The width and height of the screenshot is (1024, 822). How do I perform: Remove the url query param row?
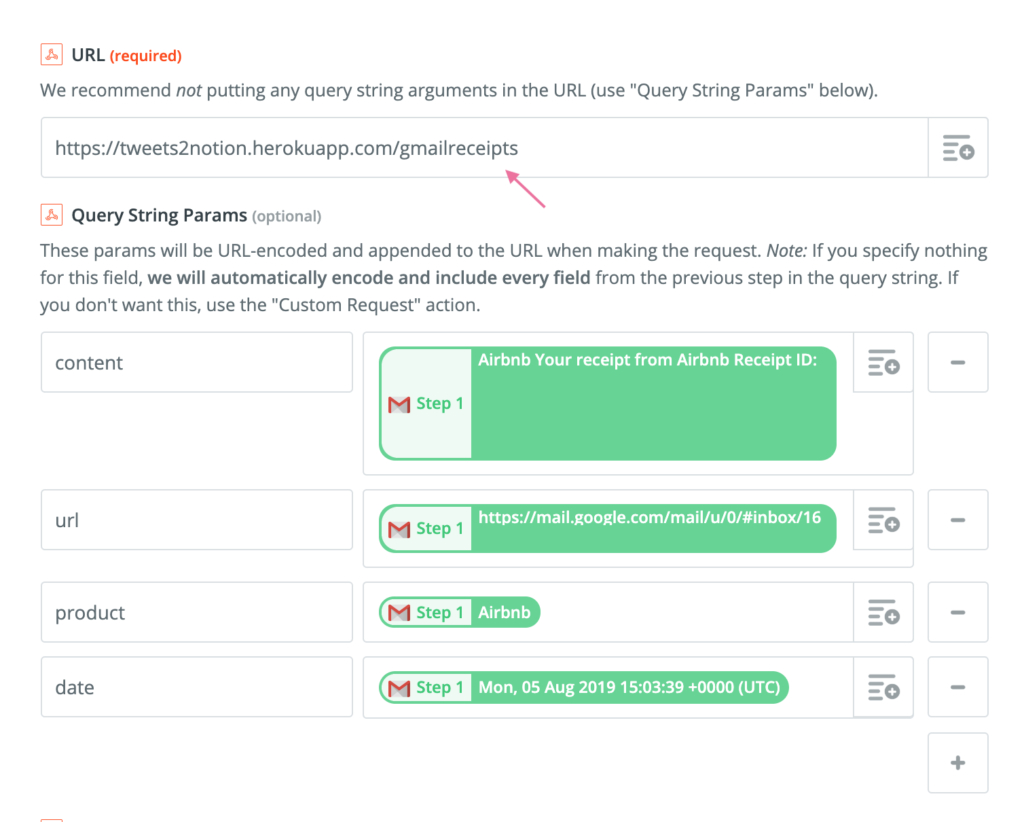coord(957,520)
